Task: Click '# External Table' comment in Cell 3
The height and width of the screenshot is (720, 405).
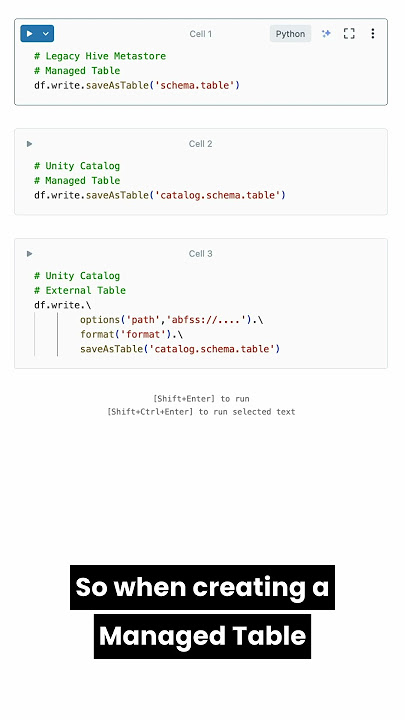Action: (80, 290)
